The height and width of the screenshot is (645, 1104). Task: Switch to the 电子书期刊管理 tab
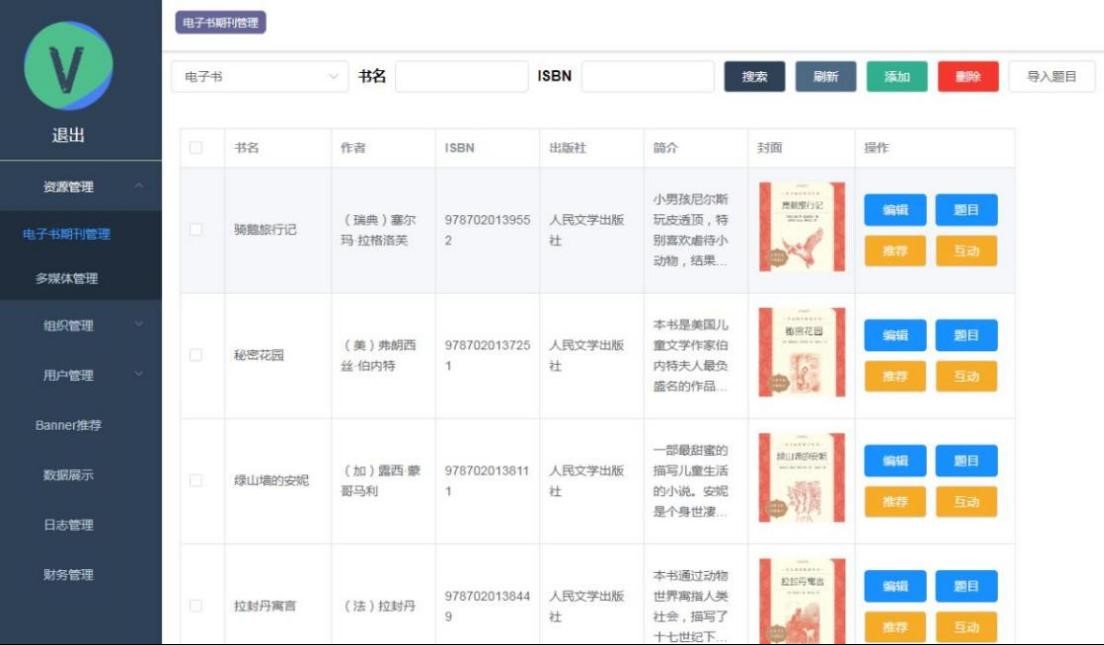(x=220, y=23)
